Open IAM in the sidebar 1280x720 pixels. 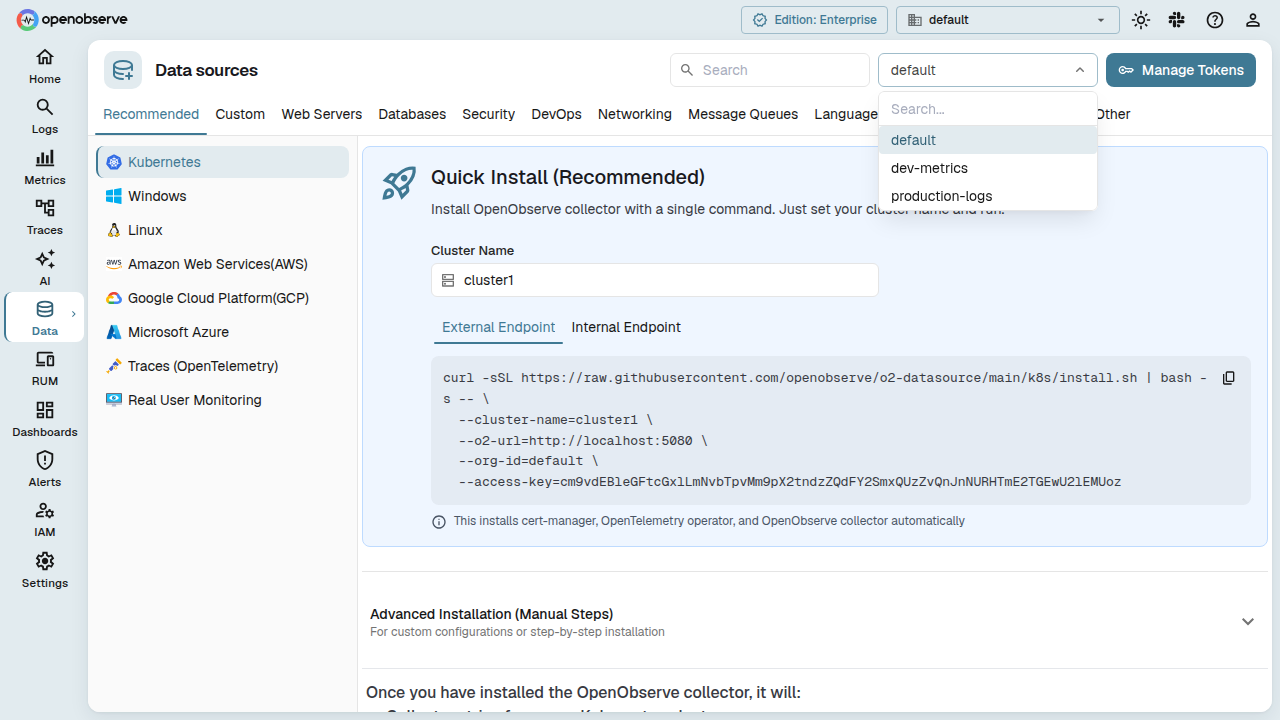pyautogui.click(x=45, y=519)
